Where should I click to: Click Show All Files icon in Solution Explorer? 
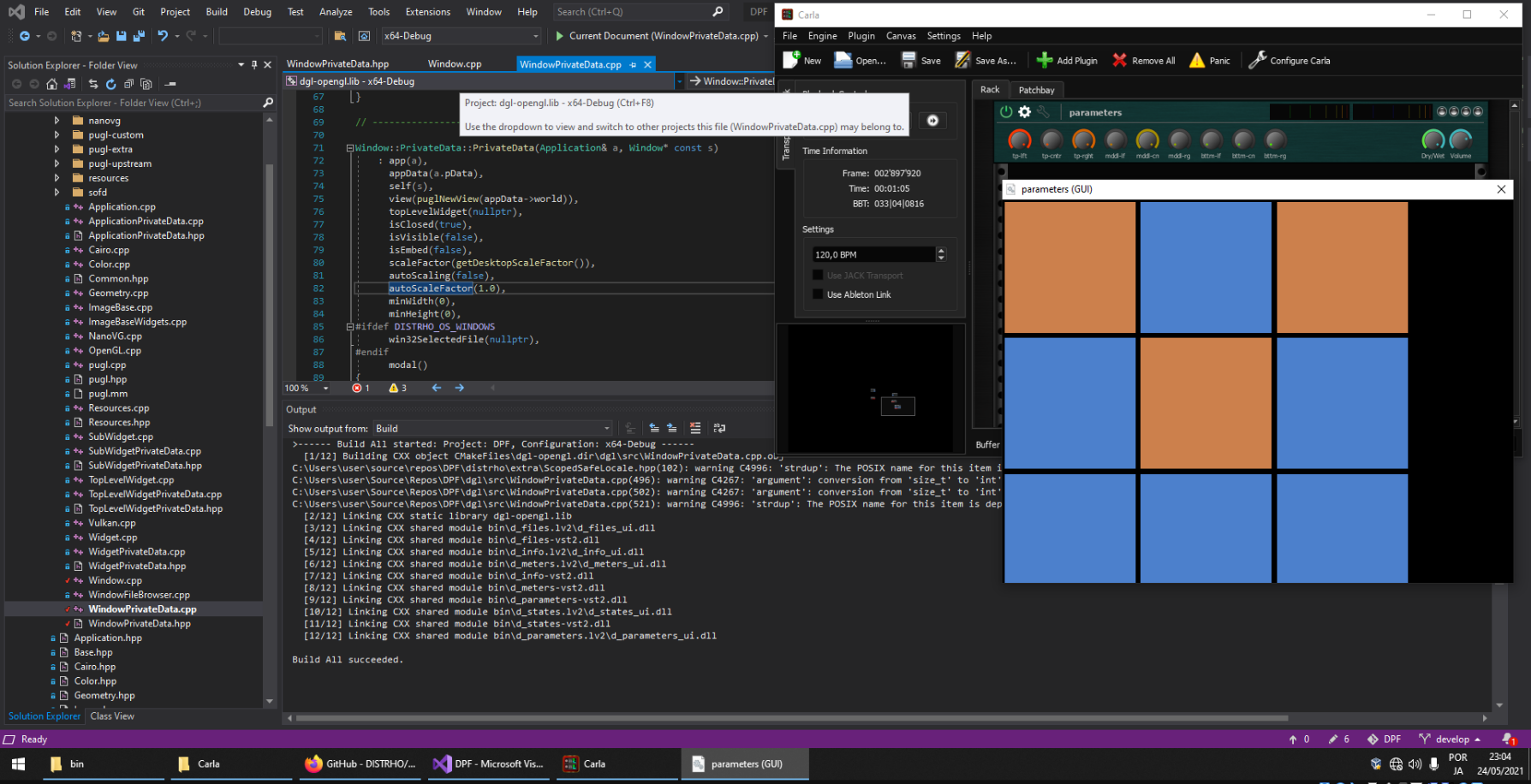pyautogui.click(x=146, y=84)
